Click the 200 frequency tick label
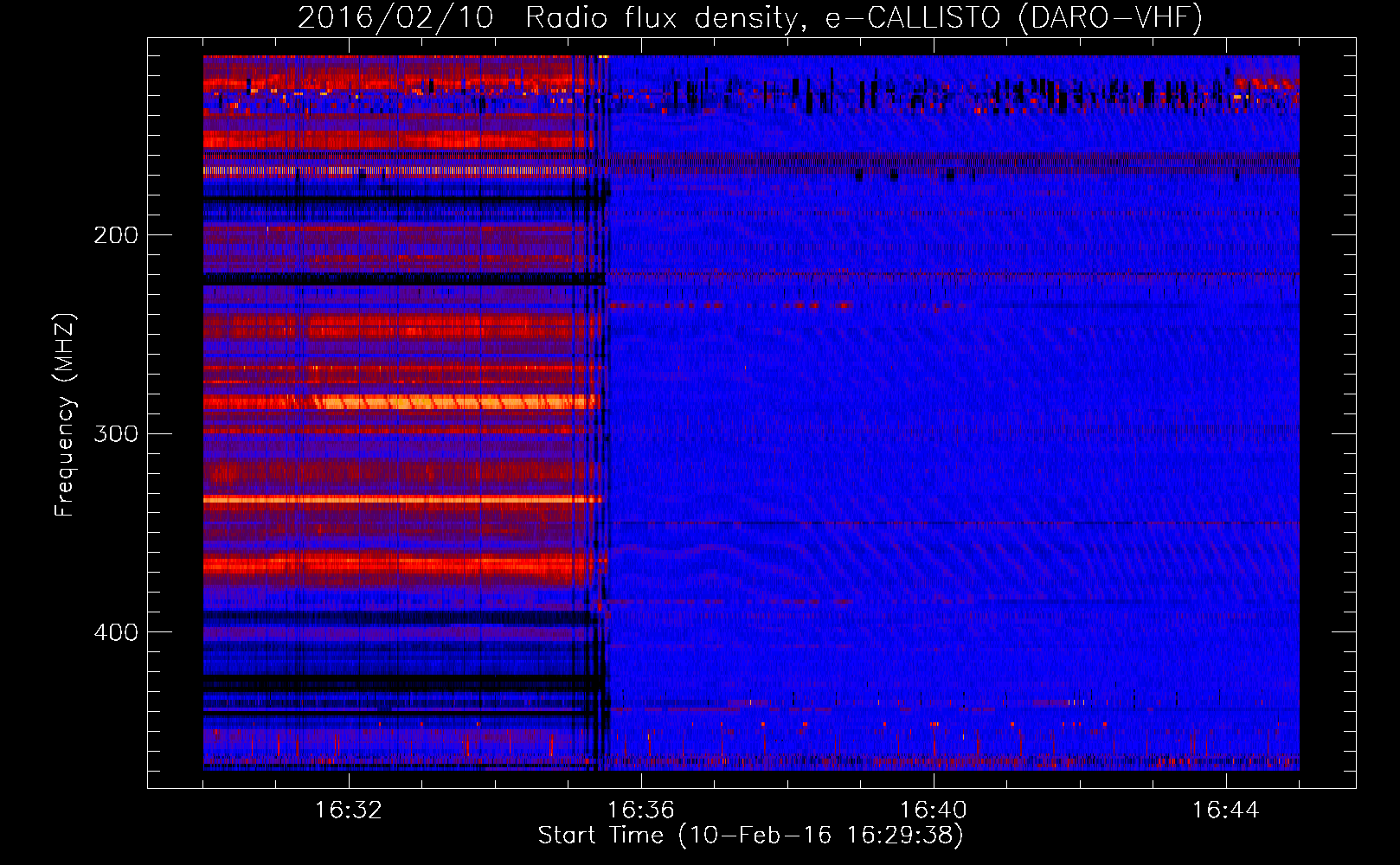1400x865 pixels. (116, 235)
